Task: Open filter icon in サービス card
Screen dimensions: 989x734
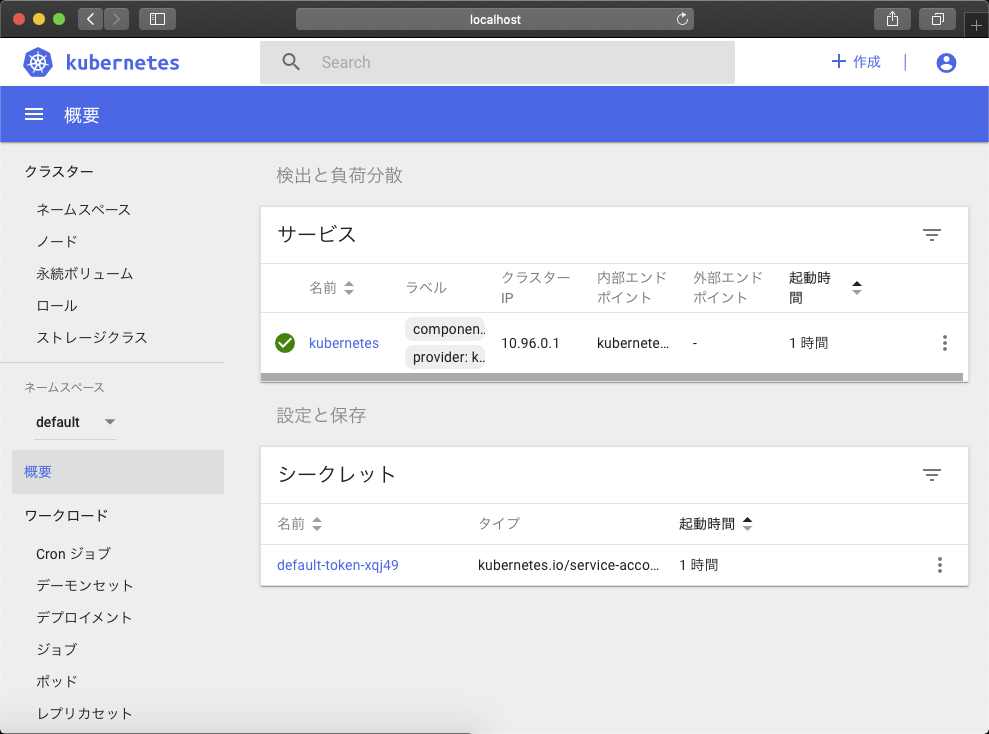Action: tap(931, 235)
